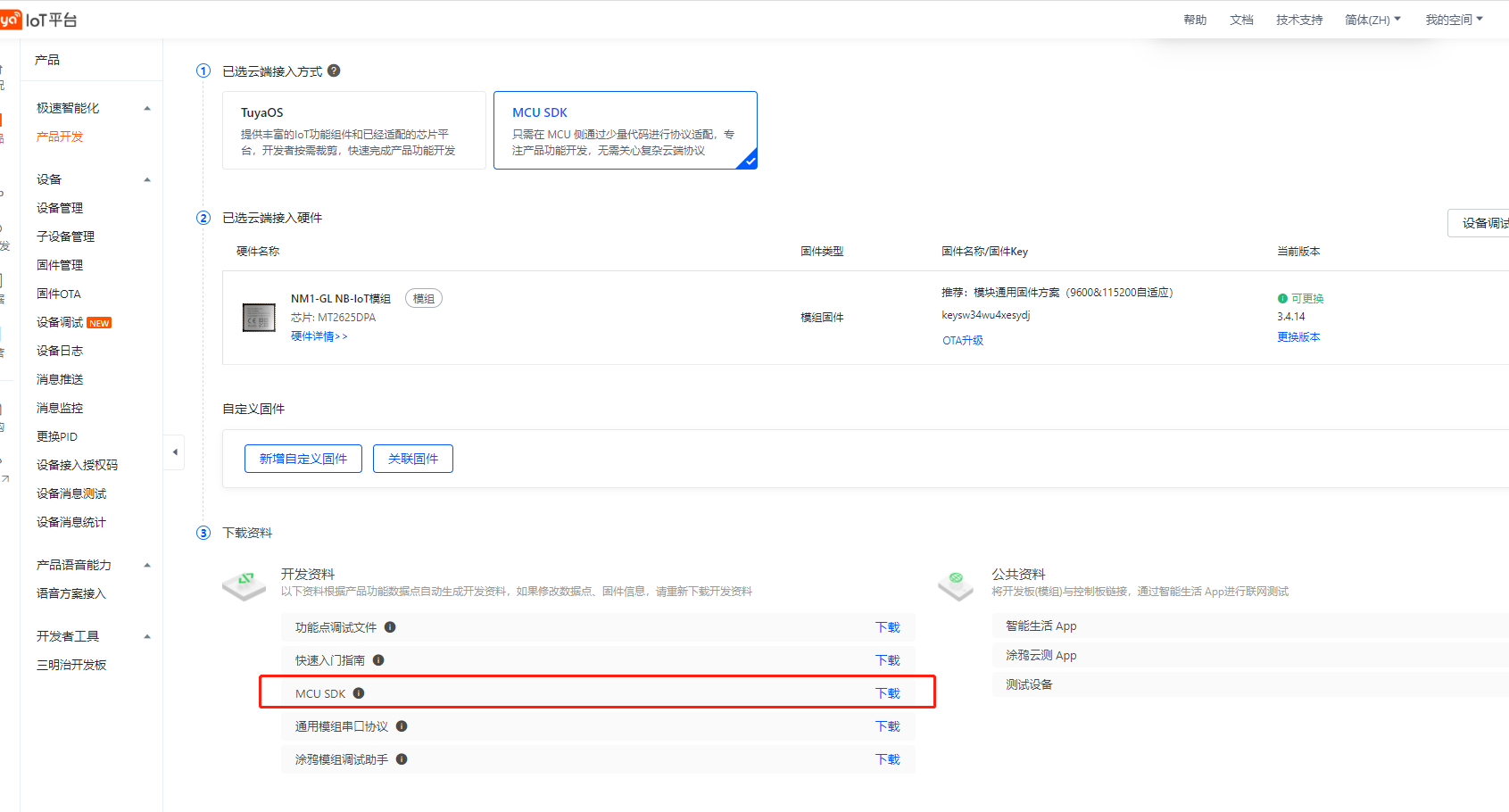Collapse the 极速智能化 sidebar group
Screen dimensions: 1509x812
click(147, 108)
